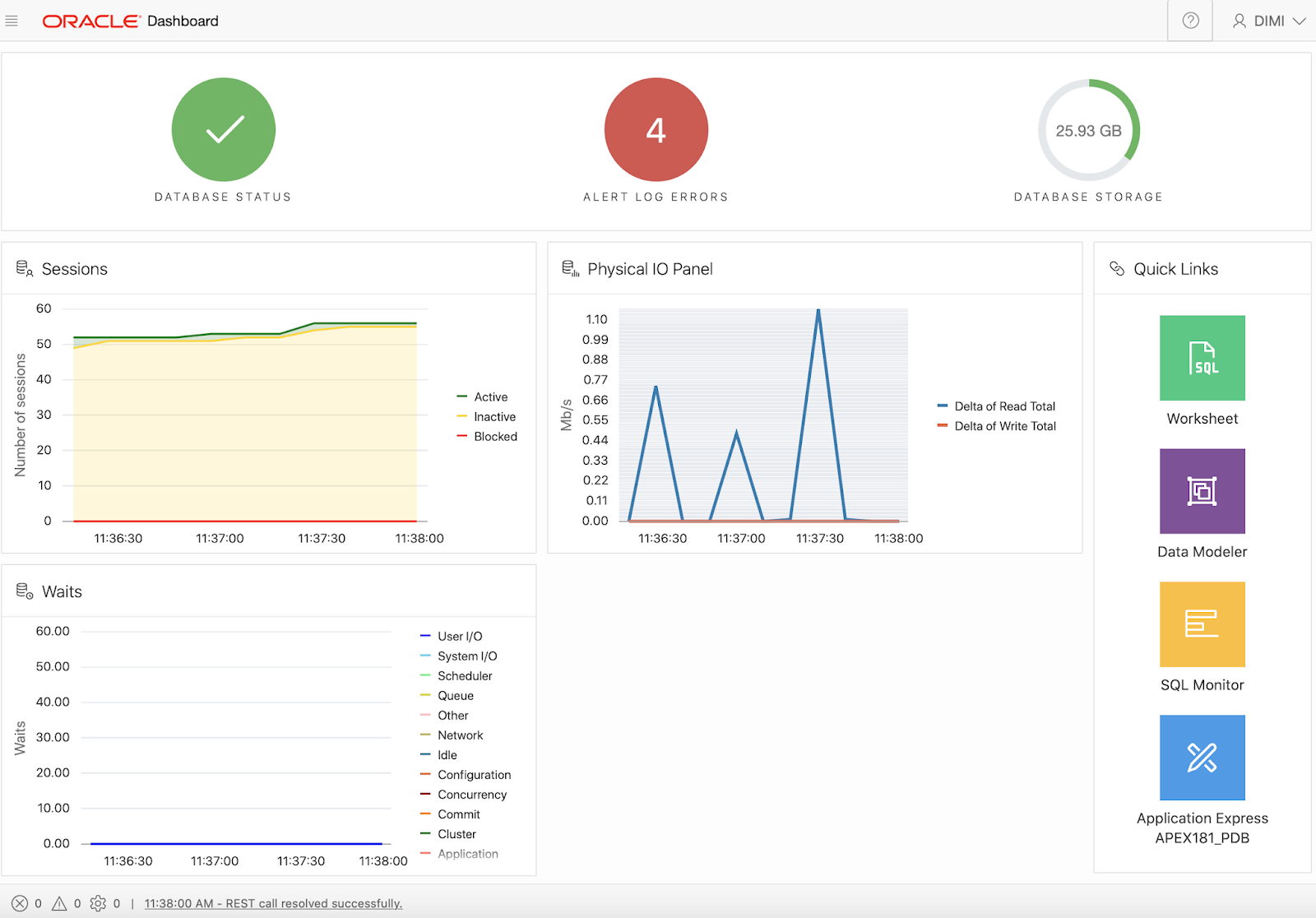1316x918 pixels.
Task: Click the errors count icon in status bar
Action: pos(20,903)
